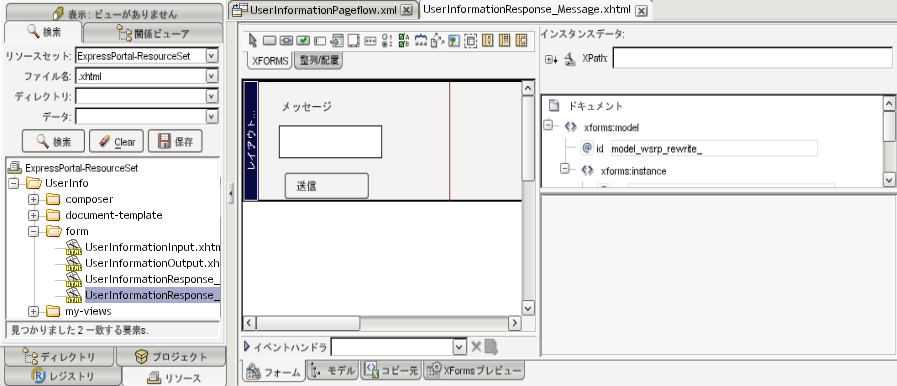Pick the last tan layout grid icon
The width and height of the screenshot is (897, 386).
click(521, 41)
